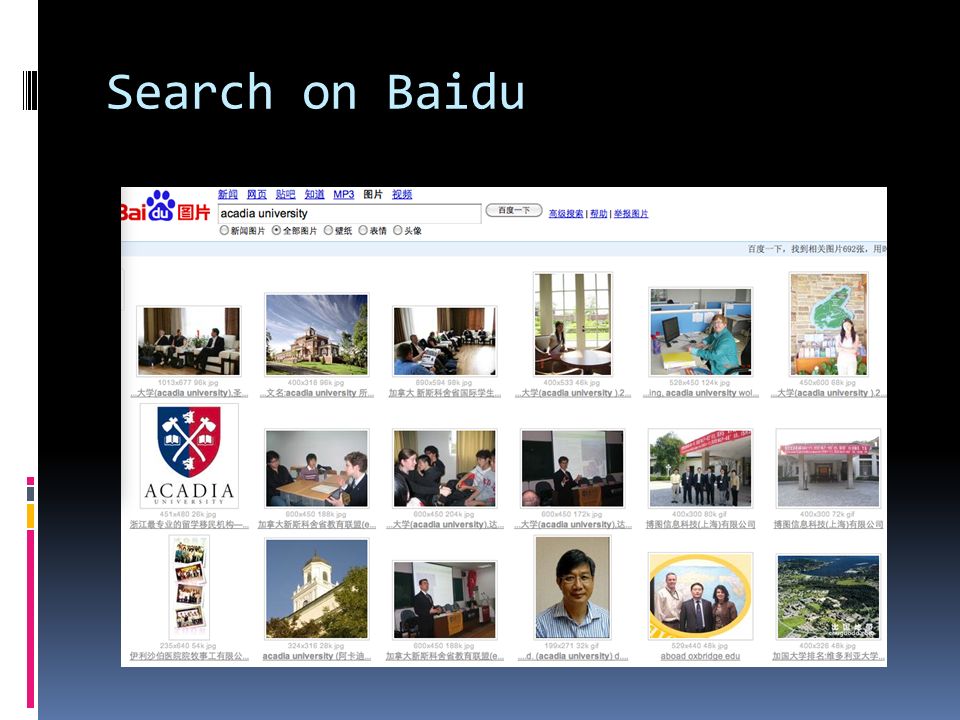The image size is (960, 720).
Task: Open portrait thumbnail of man with glasses
Action: [x=572, y=587]
